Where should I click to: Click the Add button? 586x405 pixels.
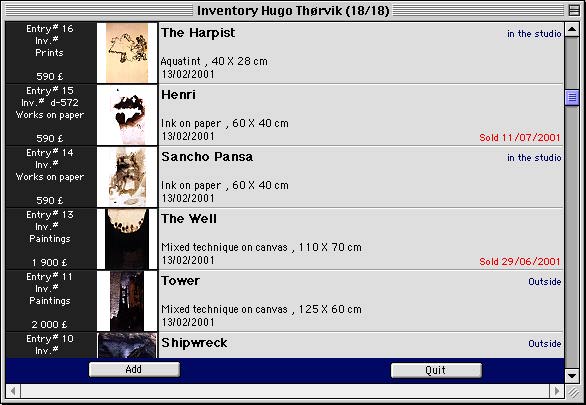tap(134, 370)
